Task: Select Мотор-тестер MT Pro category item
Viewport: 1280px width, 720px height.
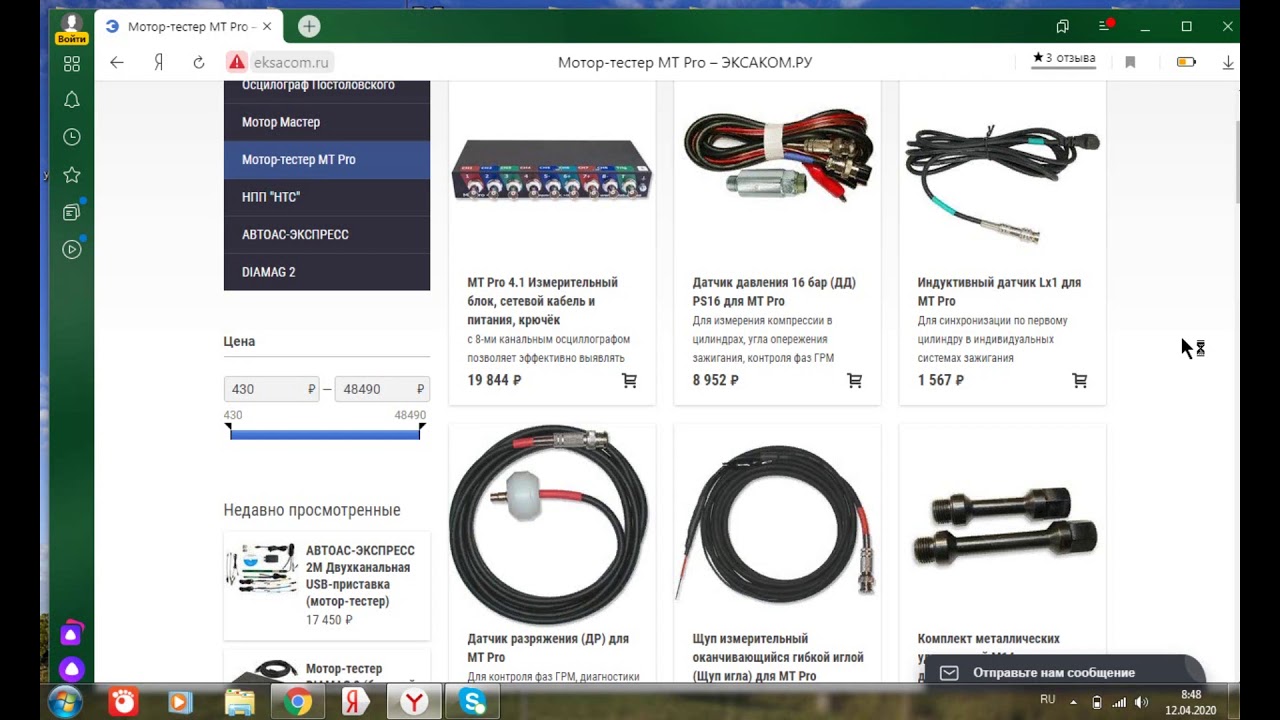Action: point(327,160)
